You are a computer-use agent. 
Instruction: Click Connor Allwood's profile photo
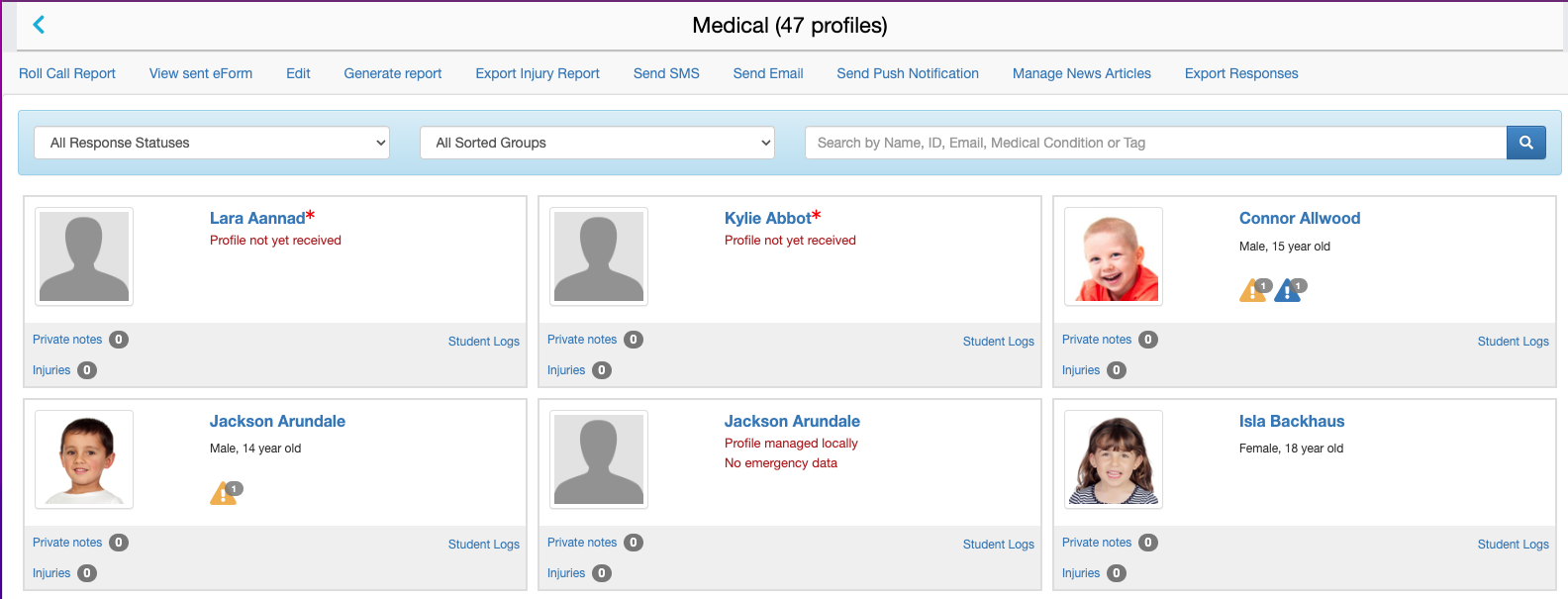[1114, 256]
